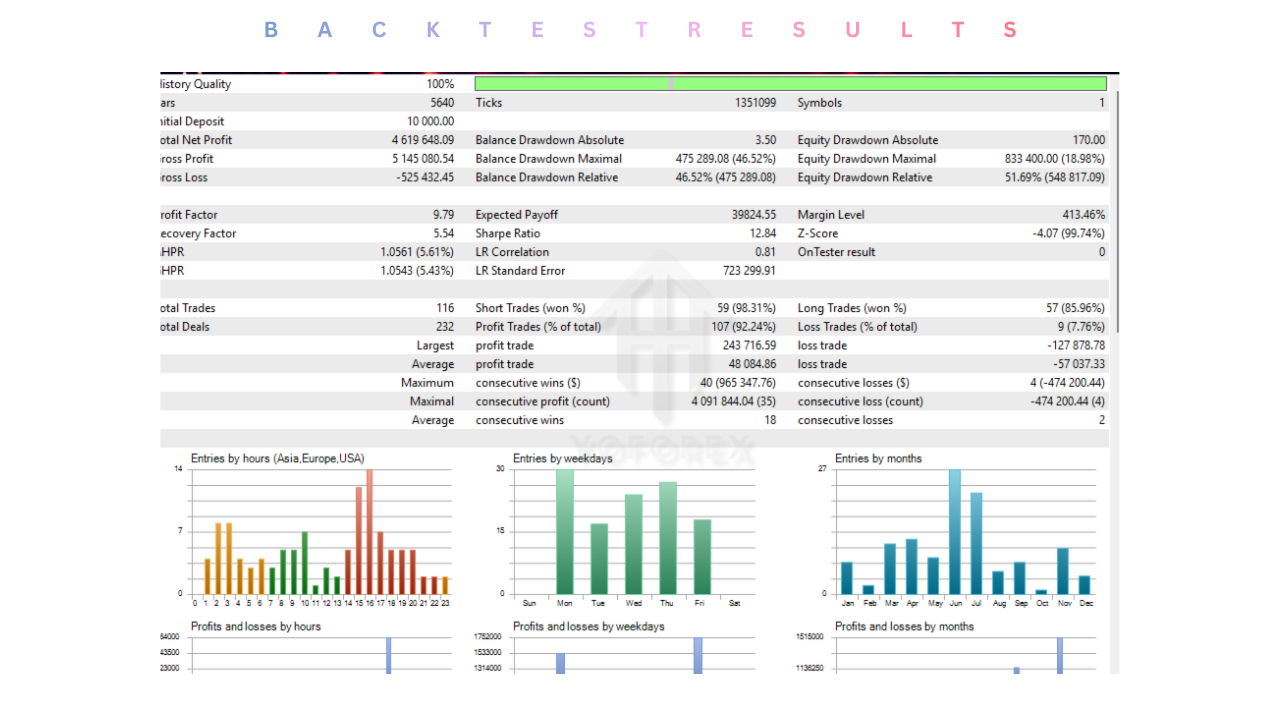The image size is (1280, 720).
Task: Click the vertical scrollbar of the report
Action: tap(1117, 210)
